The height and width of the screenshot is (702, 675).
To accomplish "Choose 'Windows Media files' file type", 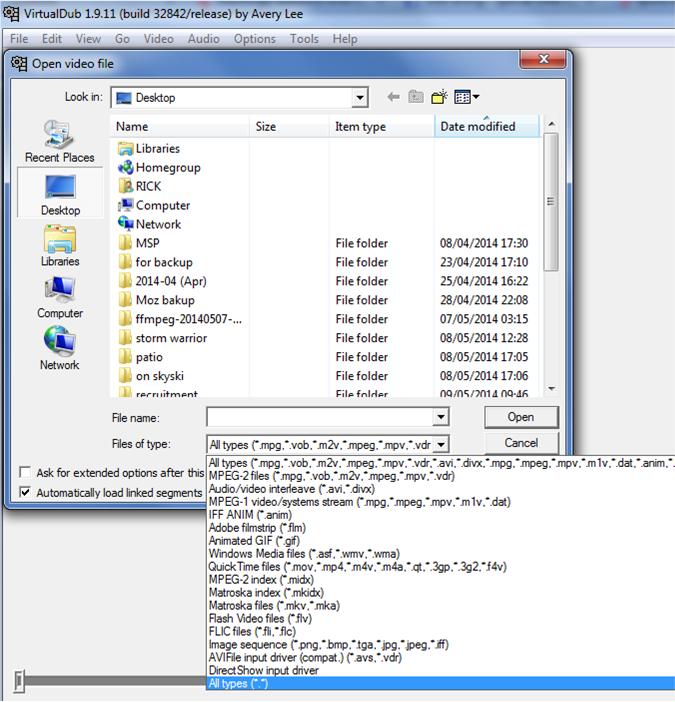I will [304, 554].
